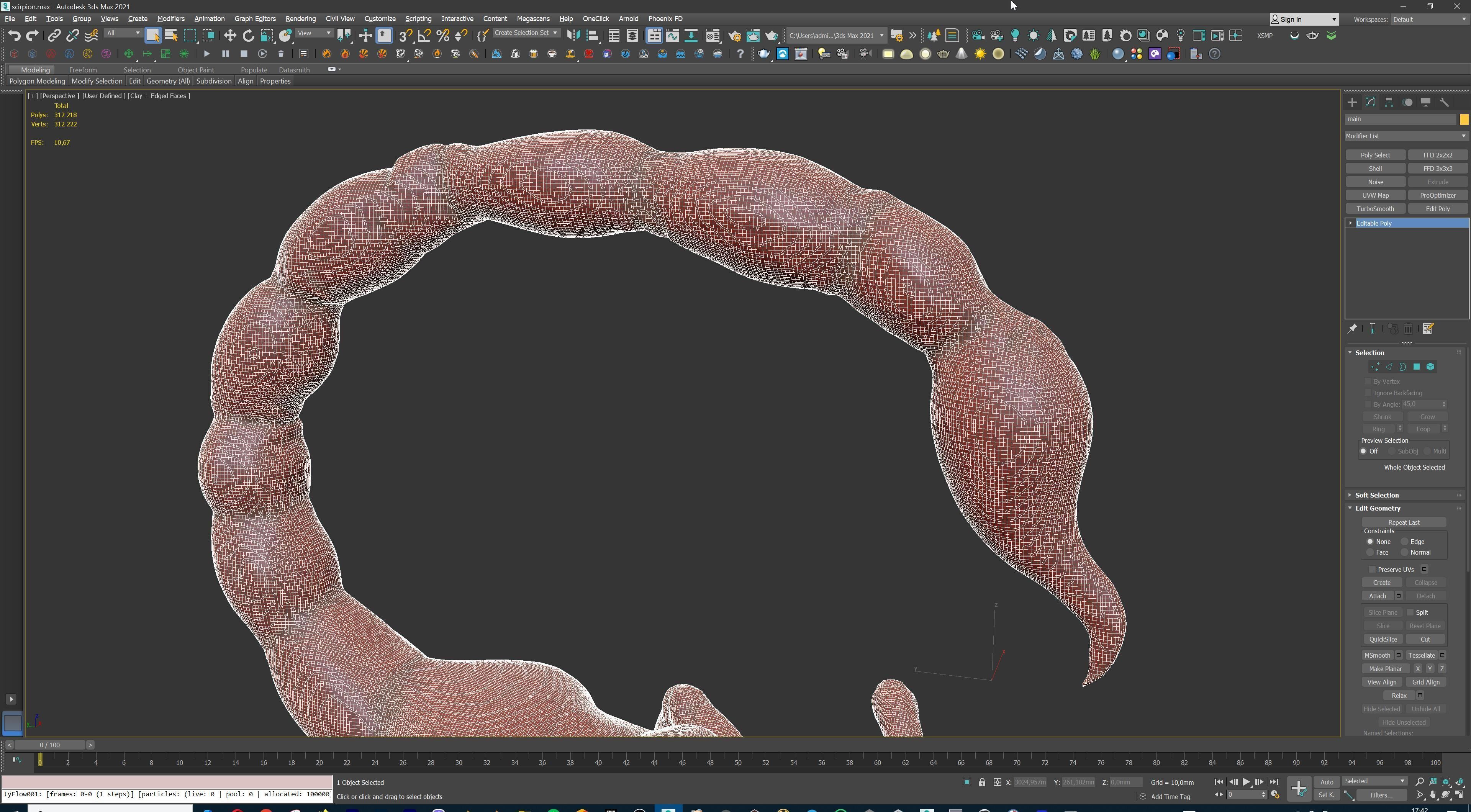Toggle Auto key mode button
Screen dimensions: 1471x812
pos(1327,782)
